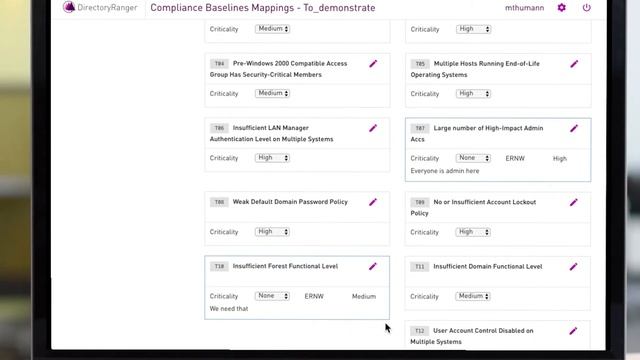Screen dimensions: 640x360
Task: Click 'We need that' comment text
Action: [x=229, y=309]
